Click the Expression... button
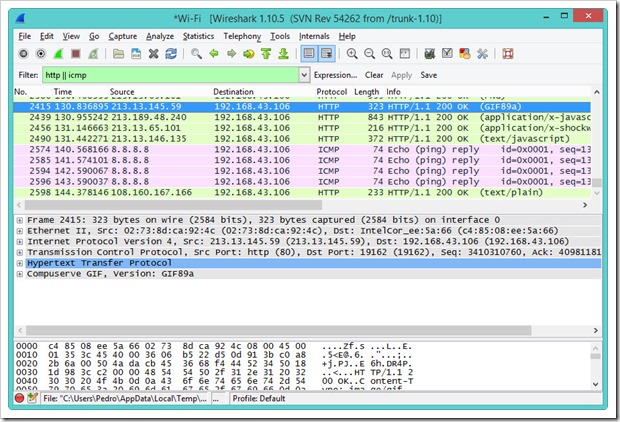 coord(335,75)
